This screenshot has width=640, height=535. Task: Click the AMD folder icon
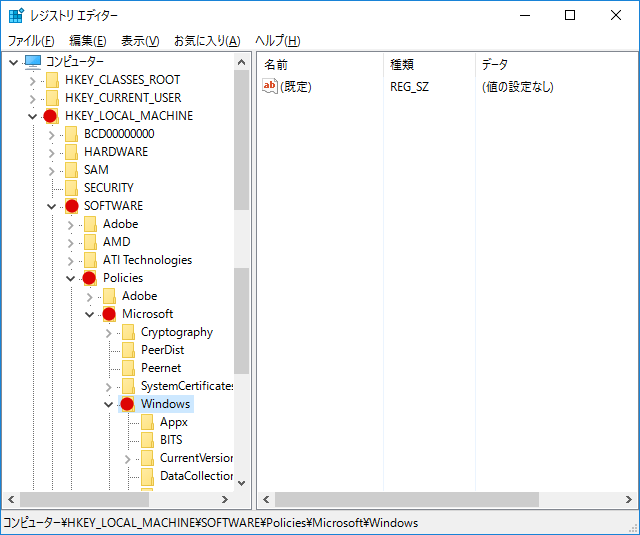(x=90, y=242)
